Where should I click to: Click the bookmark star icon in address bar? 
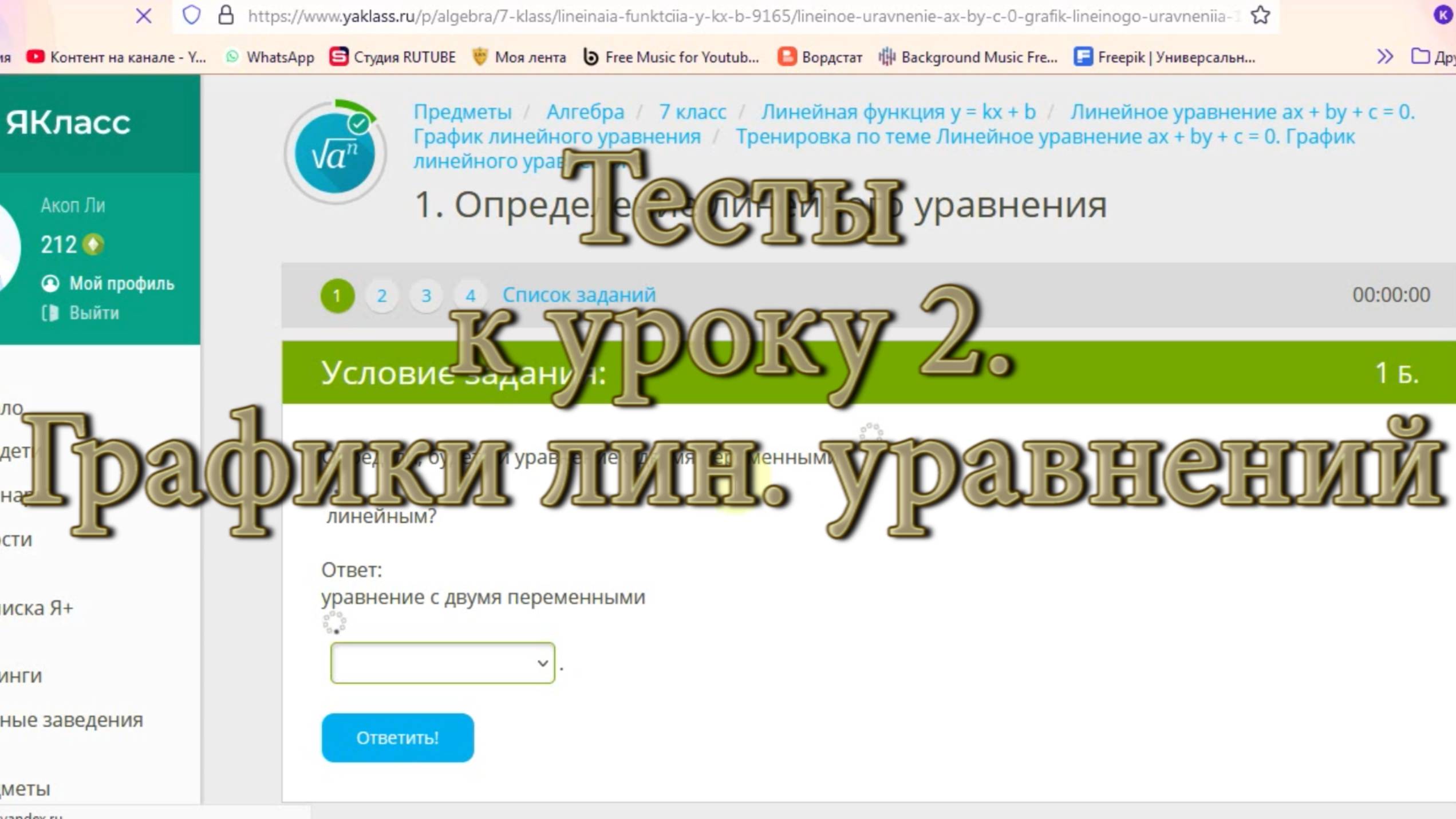coord(1260,15)
